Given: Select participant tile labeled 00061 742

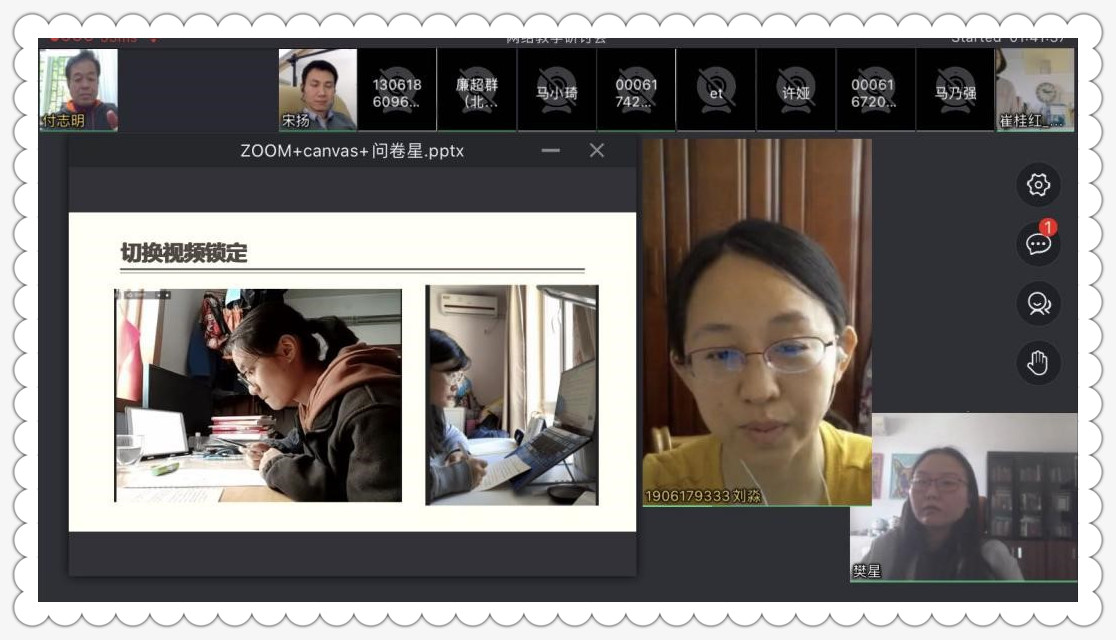Looking at the screenshot, I should pyautogui.click(x=636, y=91).
